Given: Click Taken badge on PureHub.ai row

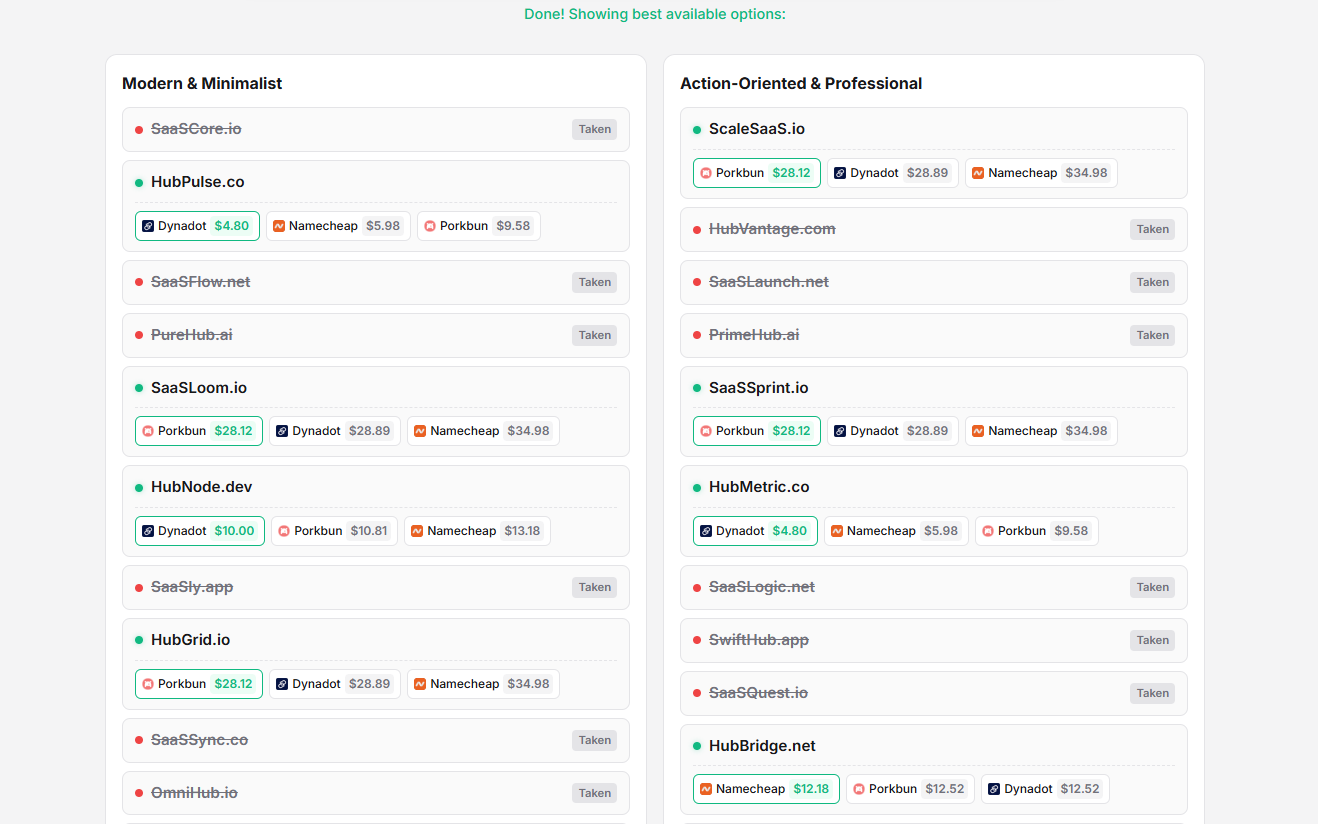Looking at the screenshot, I should pos(595,335).
